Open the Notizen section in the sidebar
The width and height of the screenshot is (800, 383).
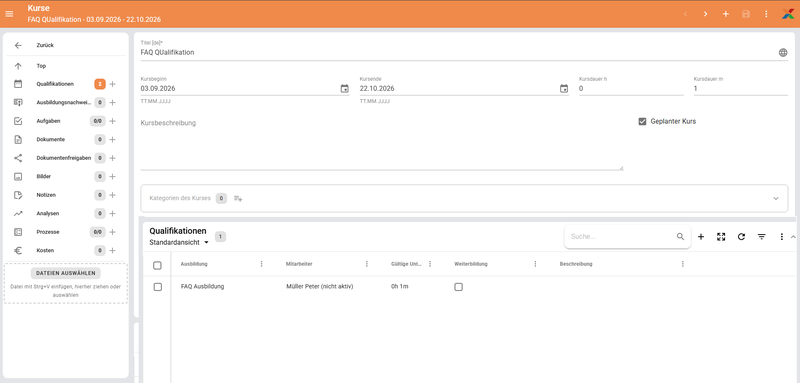coord(46,195)
